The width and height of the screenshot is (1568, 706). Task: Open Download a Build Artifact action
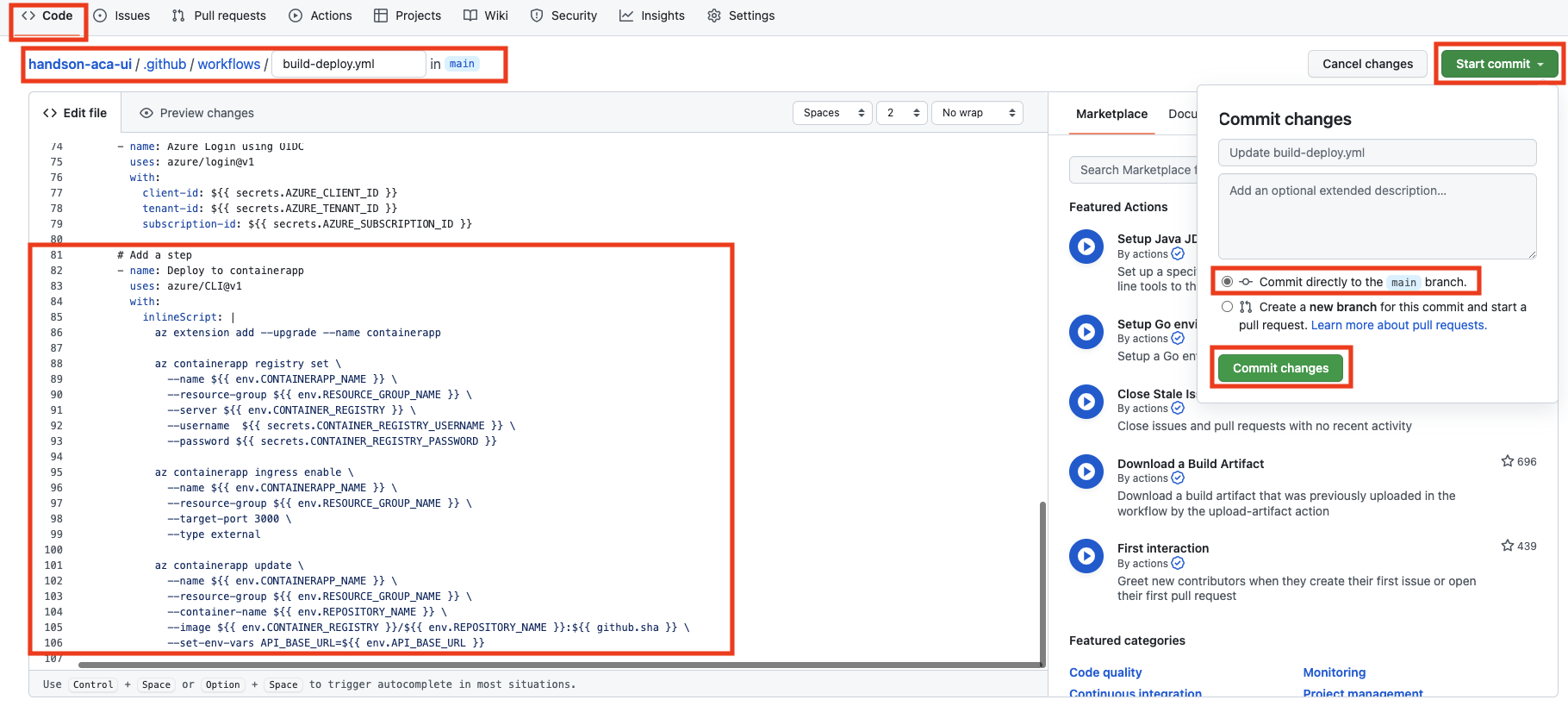pyautogui.click(x=1190, y=464)
